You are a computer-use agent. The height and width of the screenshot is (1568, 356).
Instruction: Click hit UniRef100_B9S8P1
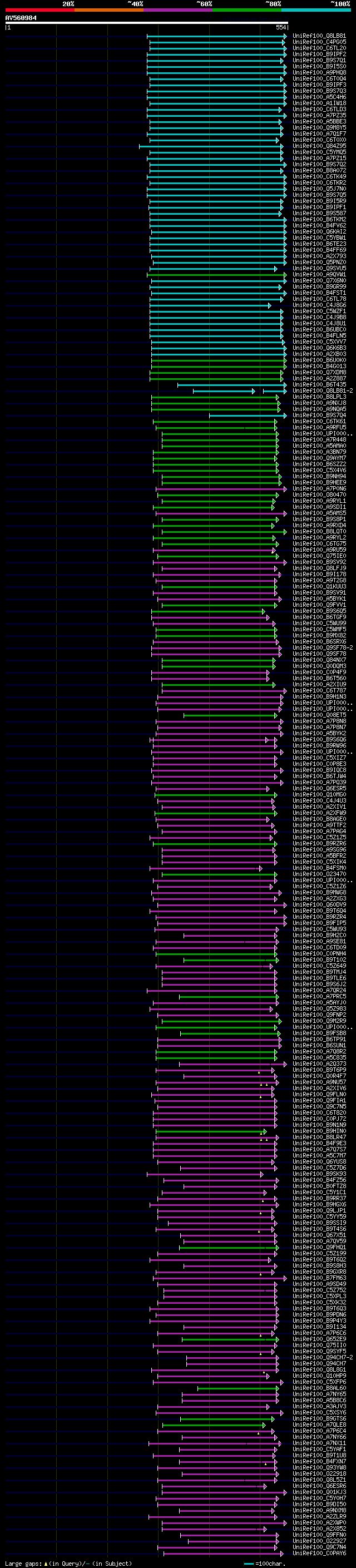(319, 519)
